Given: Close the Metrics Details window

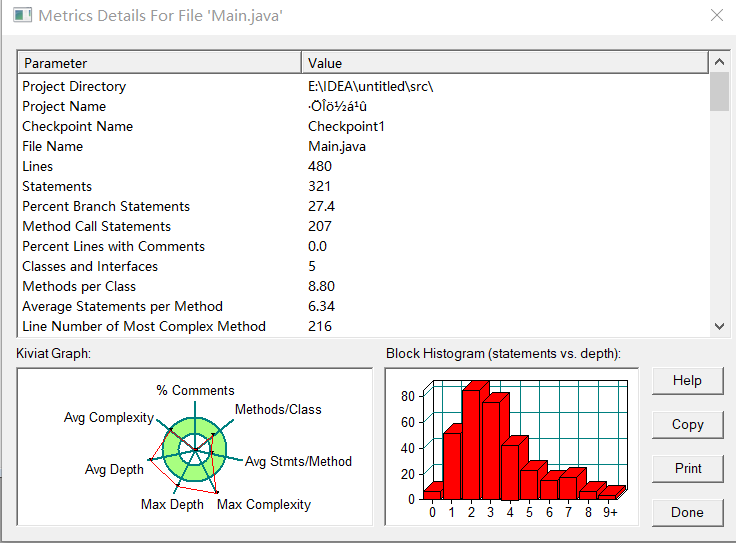Looking at the screenshot, I should pyautogui.click(x=717, y=15).
